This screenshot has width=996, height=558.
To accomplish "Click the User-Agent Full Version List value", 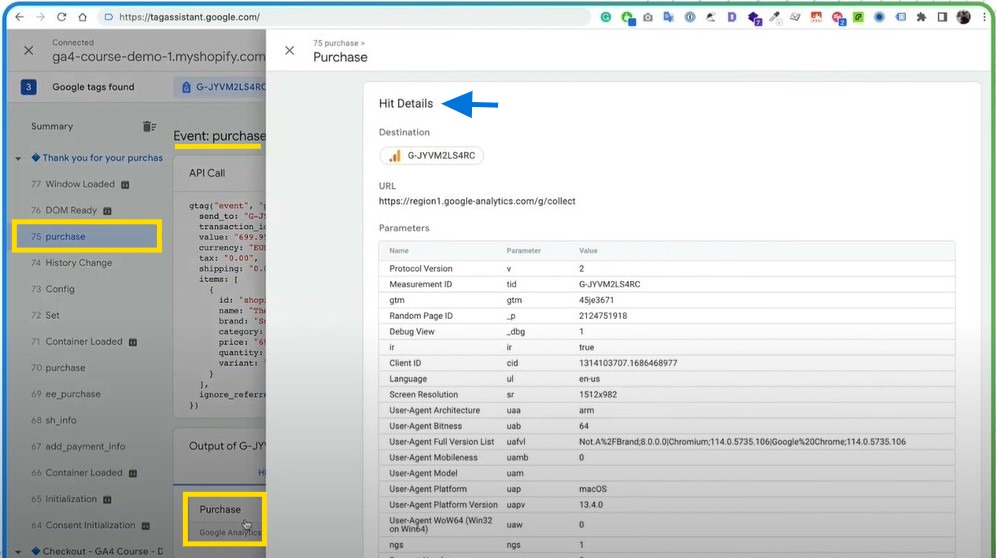I will click(742, 442).
